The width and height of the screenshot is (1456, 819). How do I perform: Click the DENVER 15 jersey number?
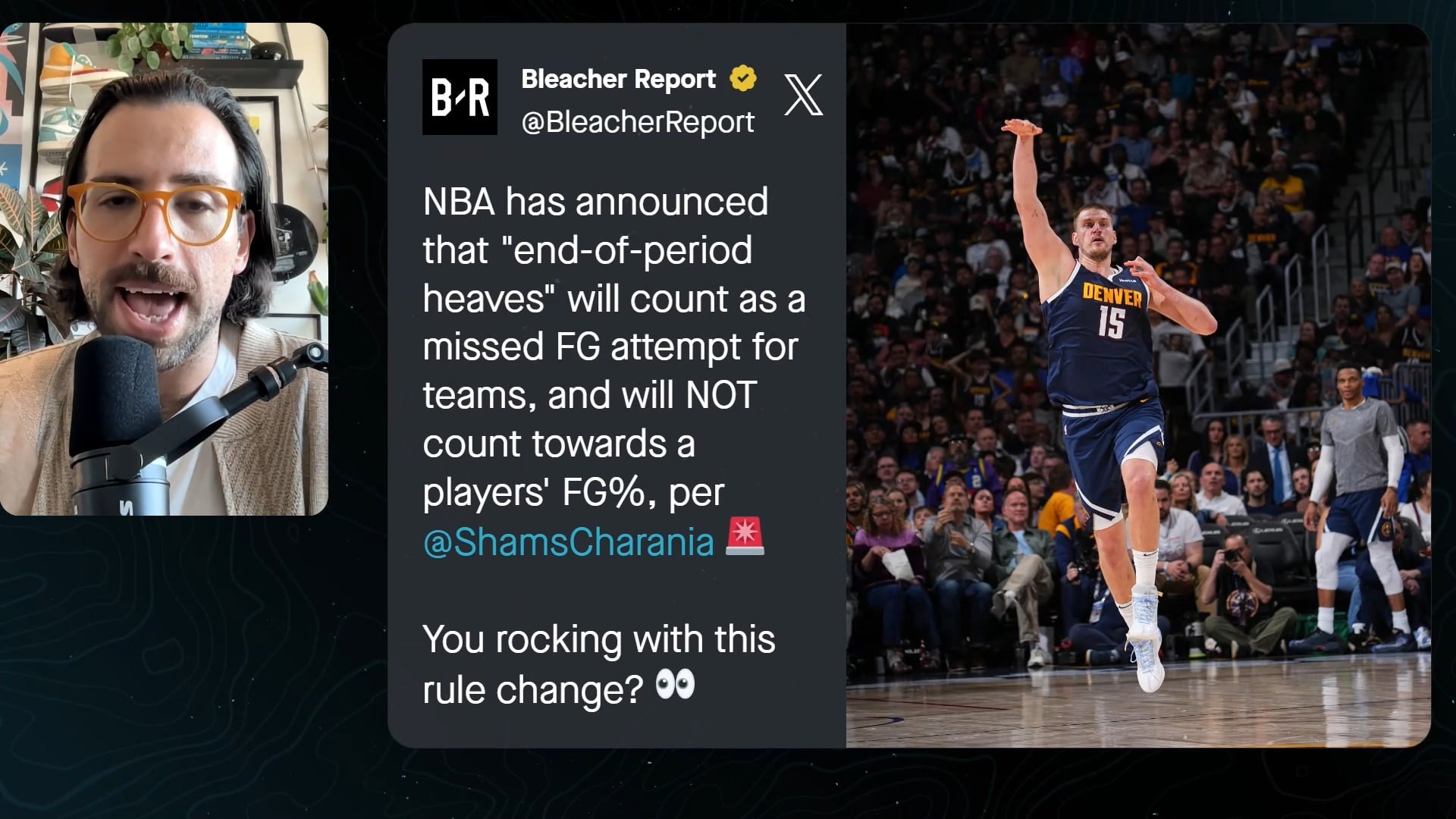(1111, 322)
